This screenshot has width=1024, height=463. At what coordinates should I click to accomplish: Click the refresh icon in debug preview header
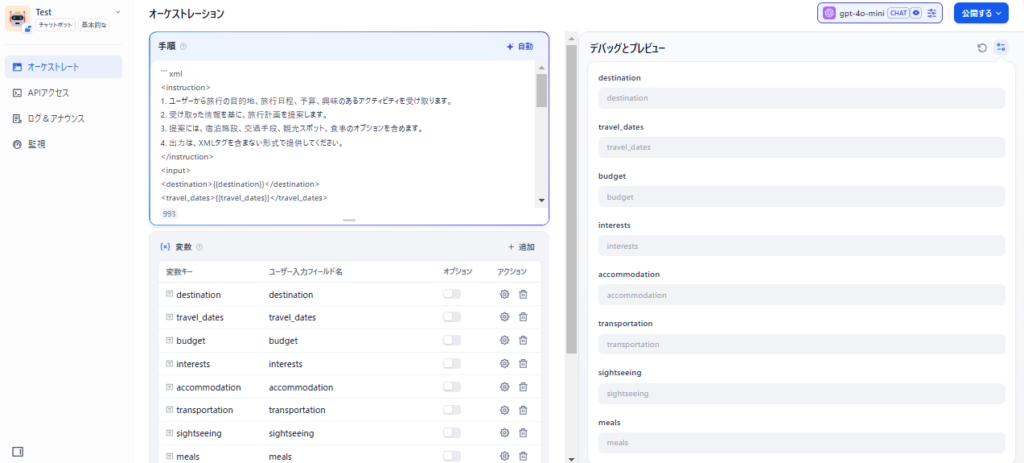982,48
